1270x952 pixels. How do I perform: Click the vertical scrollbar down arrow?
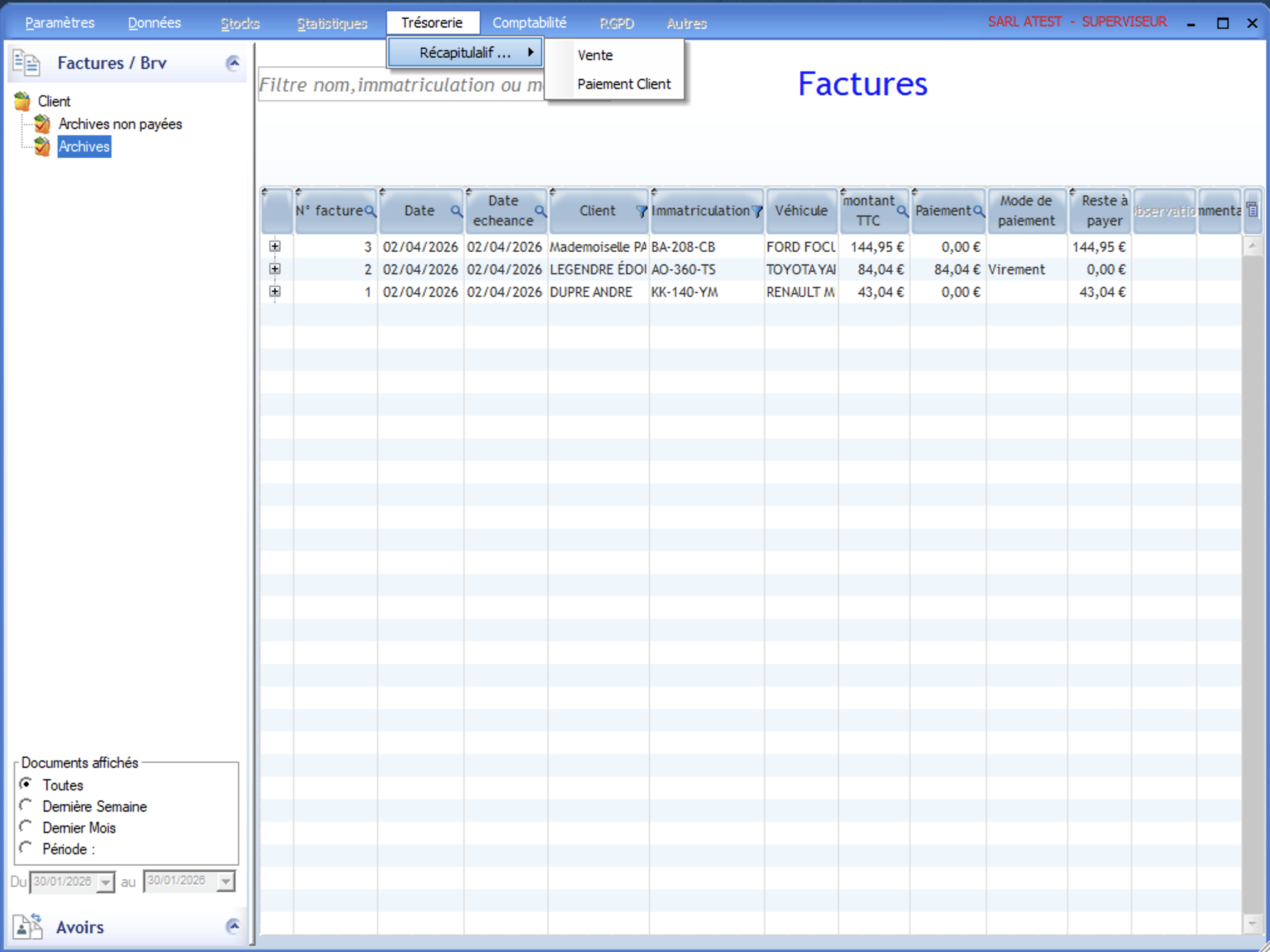tap(1251, 923)
